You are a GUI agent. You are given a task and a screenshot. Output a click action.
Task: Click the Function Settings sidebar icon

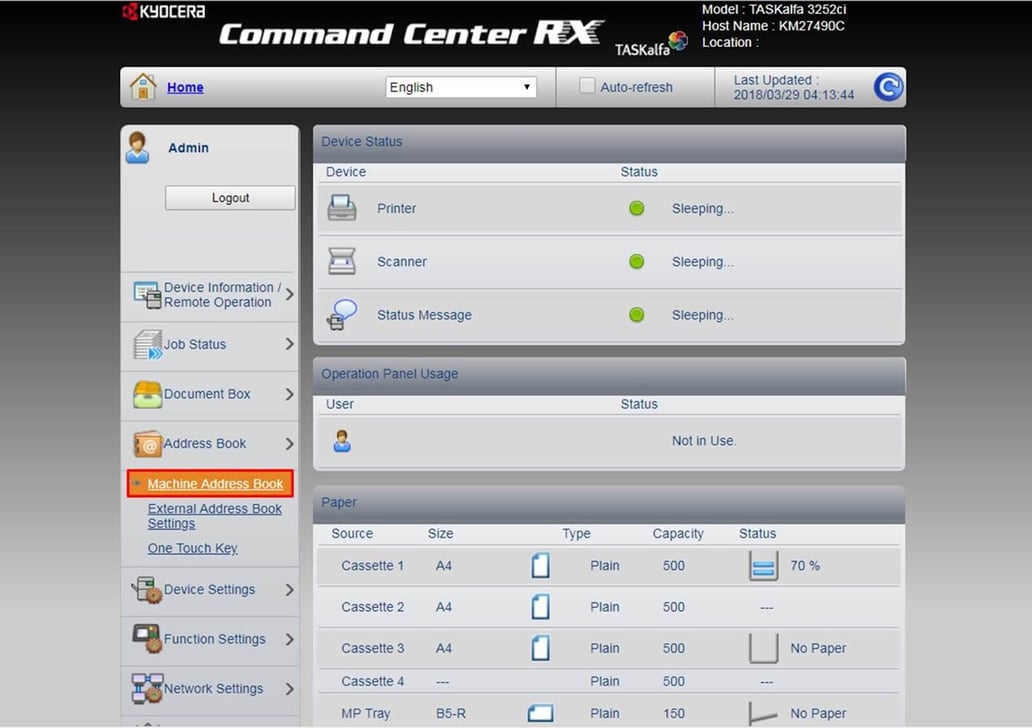tap(147, 639)
